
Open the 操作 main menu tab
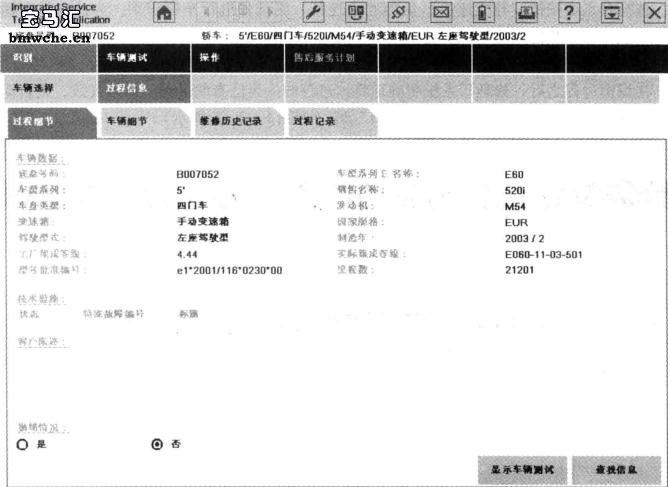[238, 58]
